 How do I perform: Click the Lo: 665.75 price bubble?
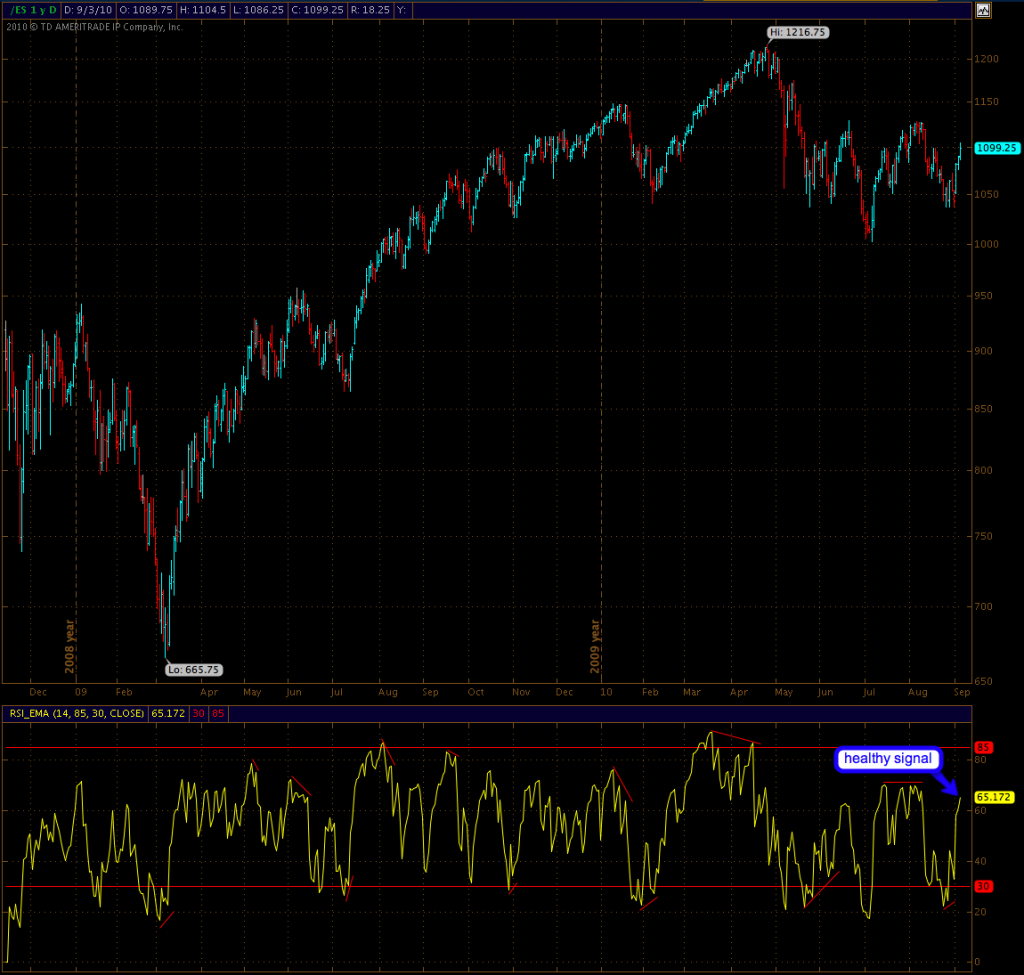(x=192, y=669)
